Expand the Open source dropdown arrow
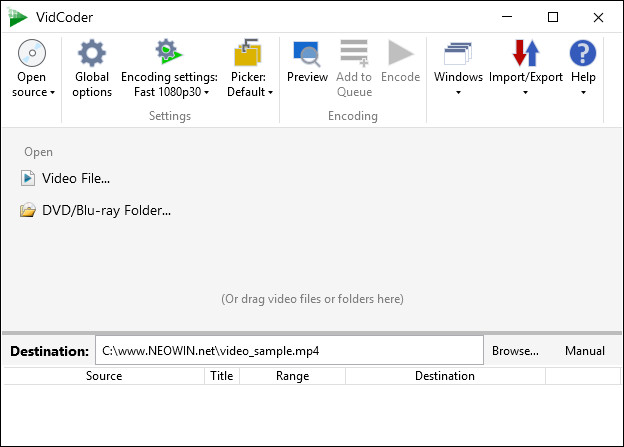Viewport: 624px width, 447px height. point(52,93)
